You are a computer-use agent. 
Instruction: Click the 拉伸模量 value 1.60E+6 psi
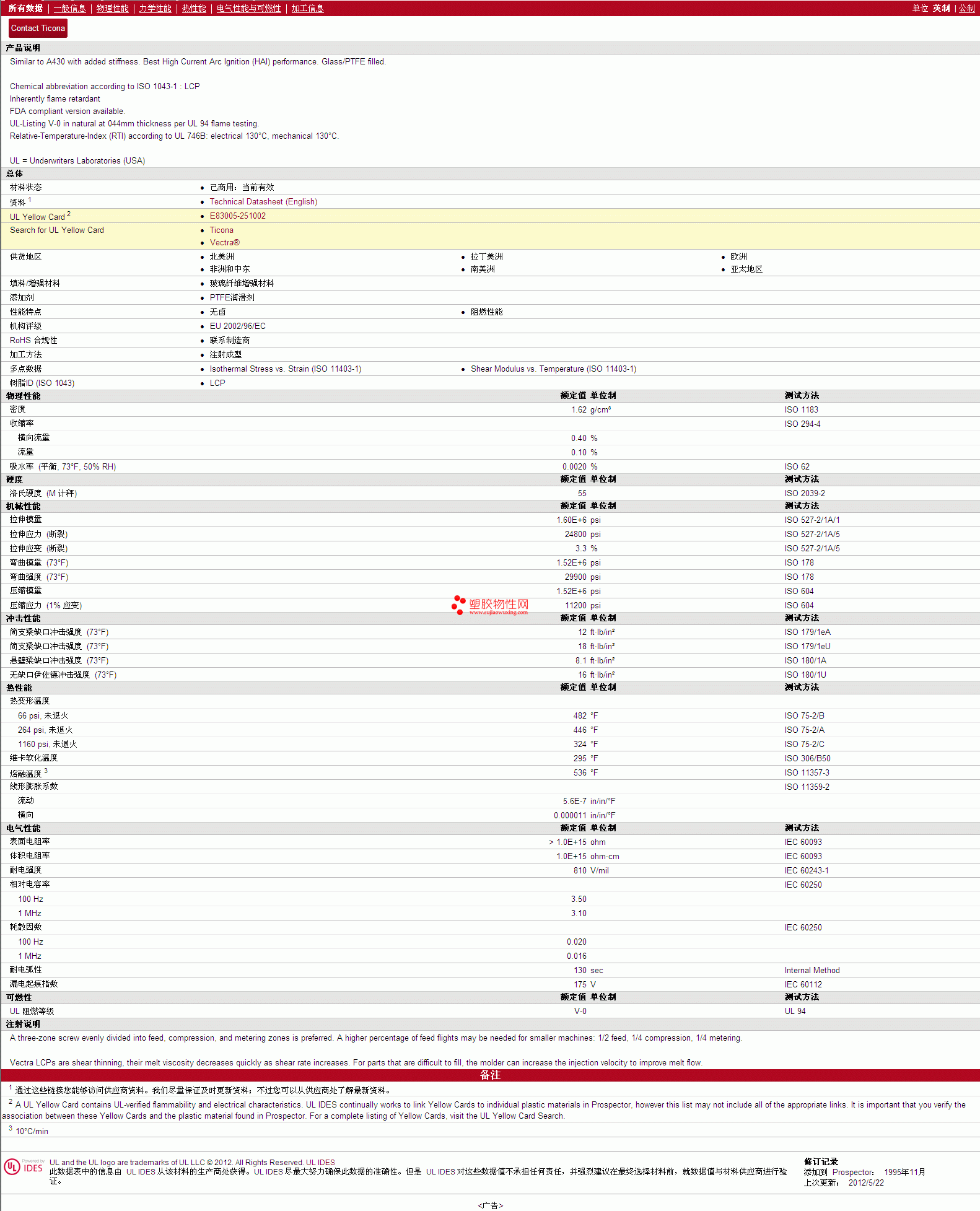(x=579, y=520)
